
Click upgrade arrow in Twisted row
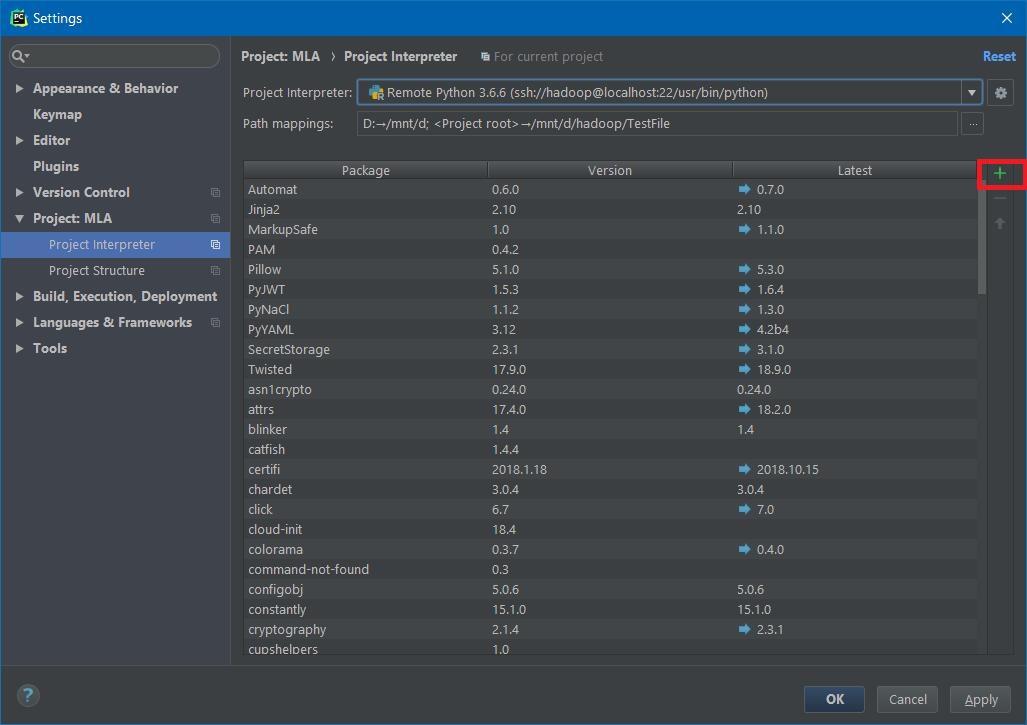click(x=744, y=369)
